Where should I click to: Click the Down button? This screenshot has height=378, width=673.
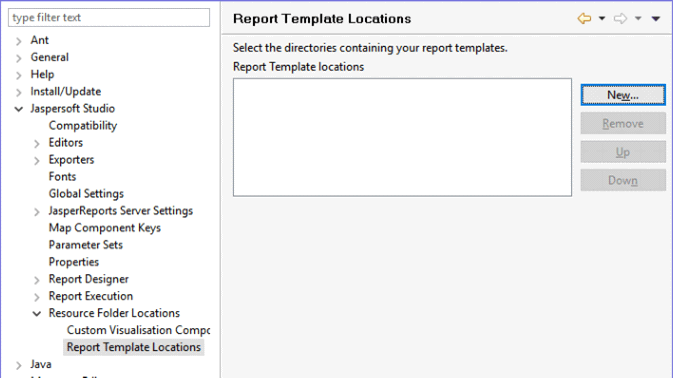tap(623, 180)
